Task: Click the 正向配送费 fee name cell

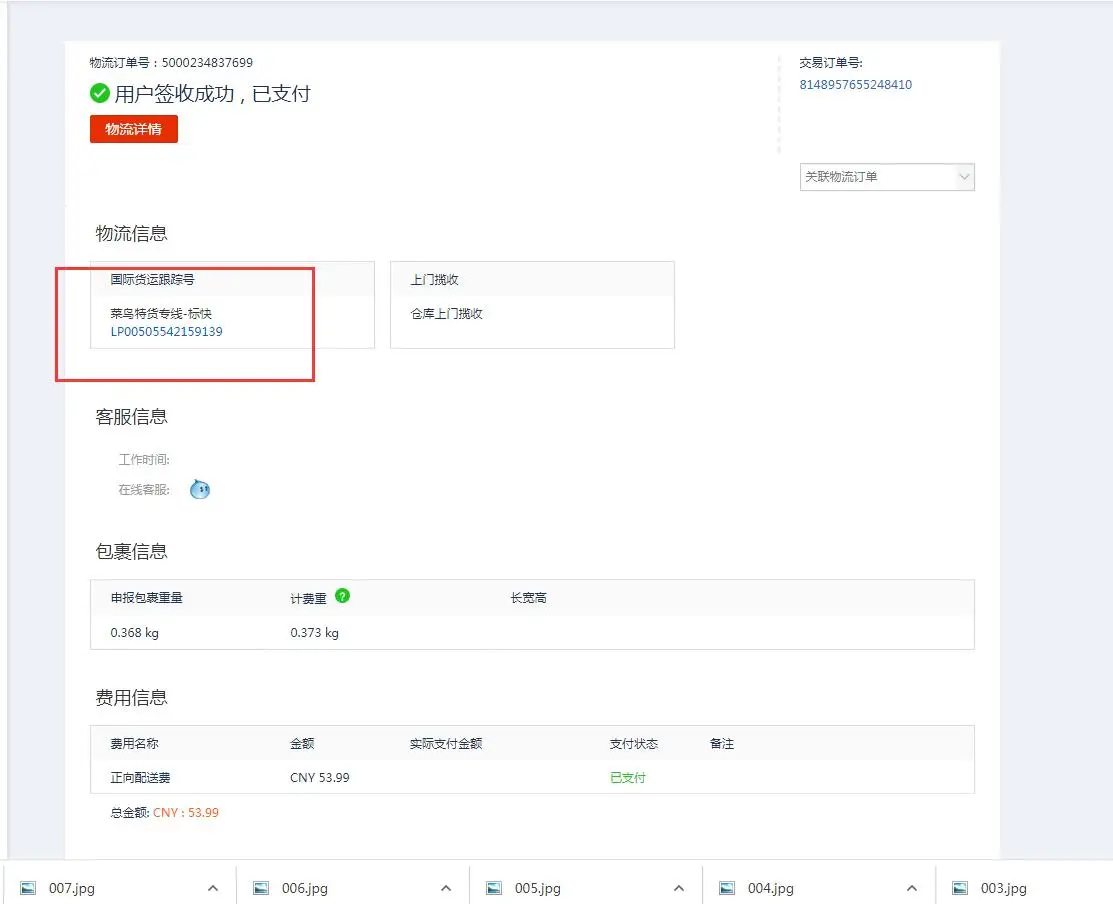Action: tap(141, 778)
